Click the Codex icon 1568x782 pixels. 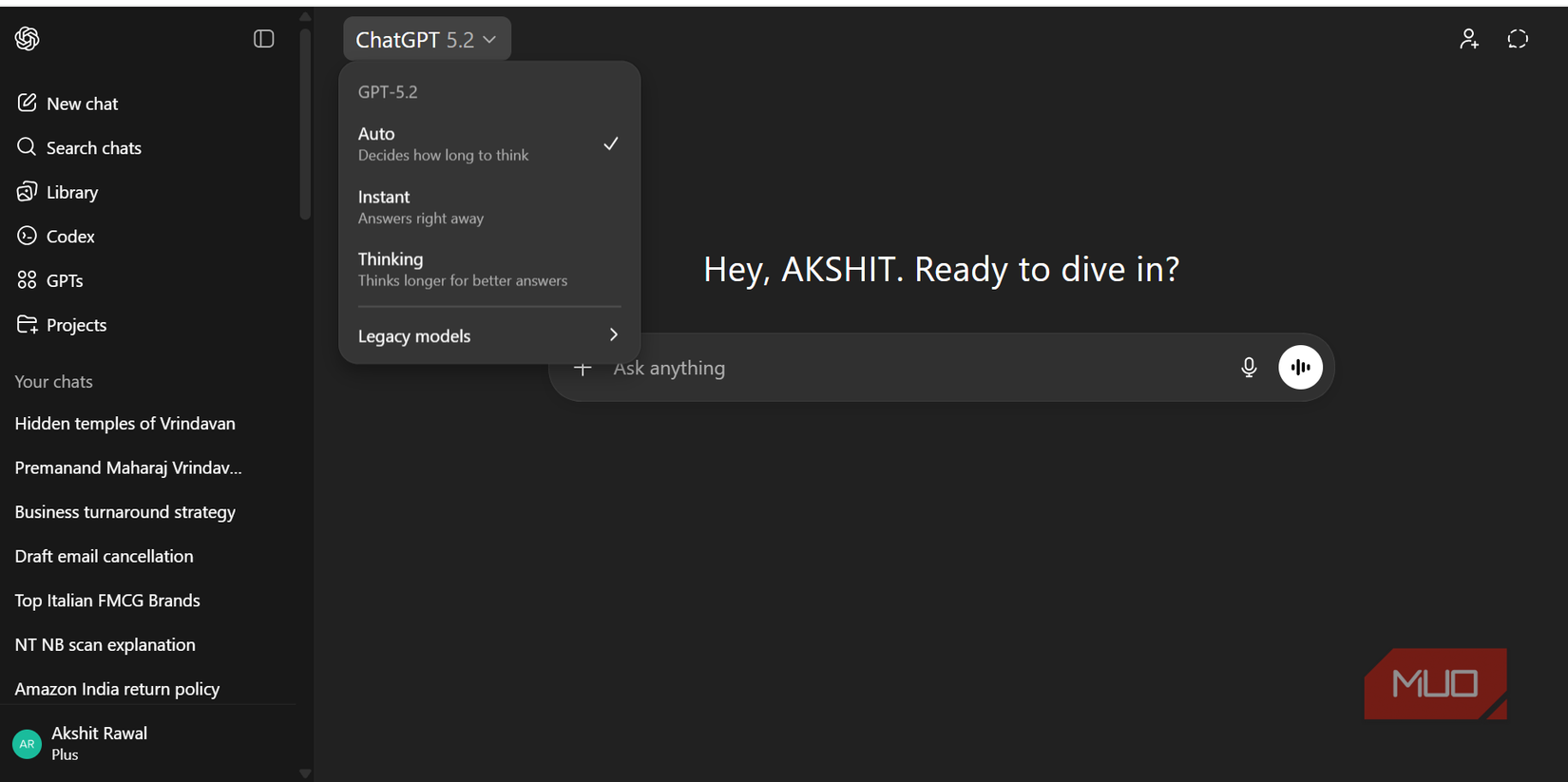27,236
